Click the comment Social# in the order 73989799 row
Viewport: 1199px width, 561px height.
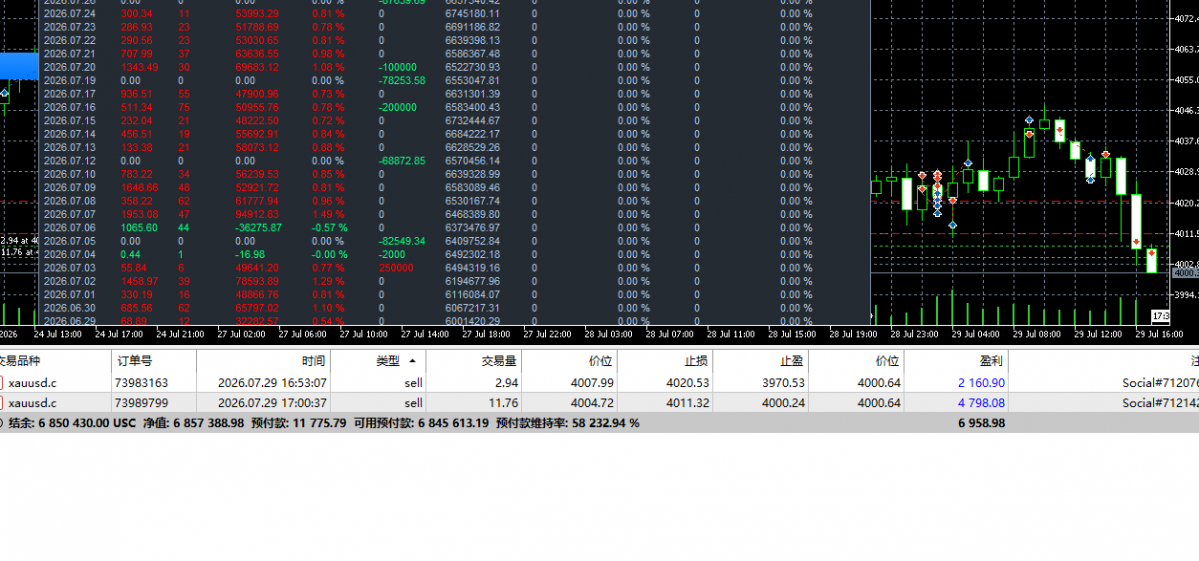point(1160,403)
